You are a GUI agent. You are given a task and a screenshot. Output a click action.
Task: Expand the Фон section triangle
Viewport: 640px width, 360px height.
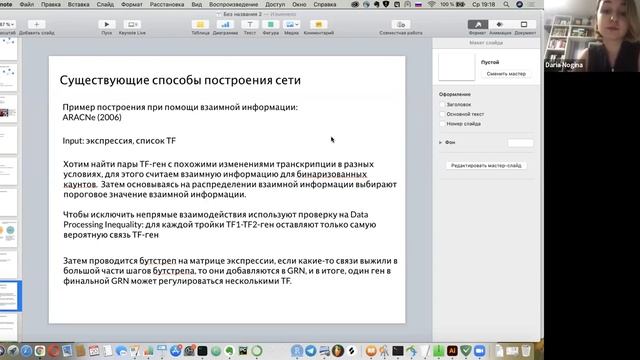tap(441, 142)
